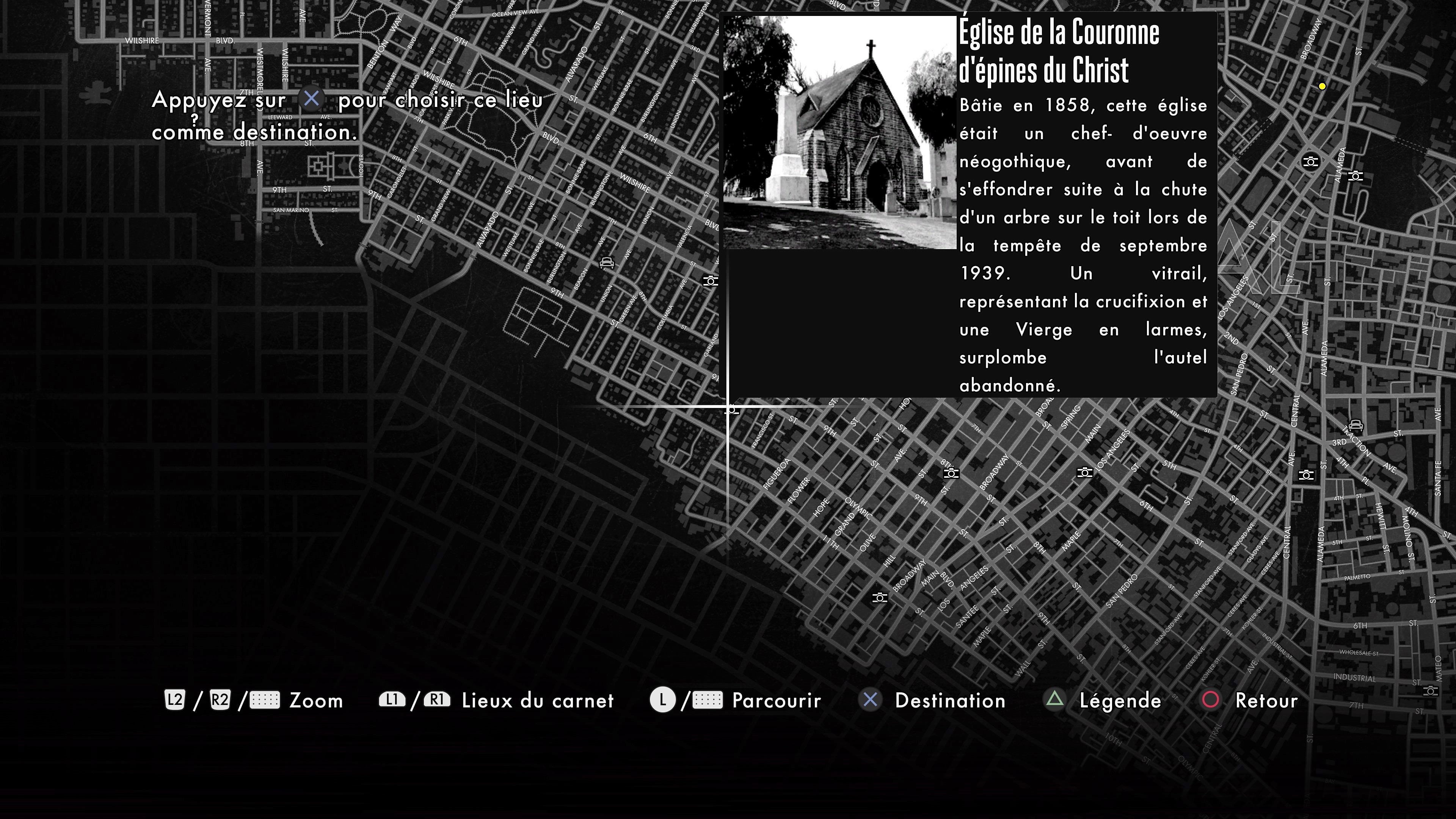Click the SANTEE street label
Viewport: 1456px width, 819px height.
[x=966, y=617]
